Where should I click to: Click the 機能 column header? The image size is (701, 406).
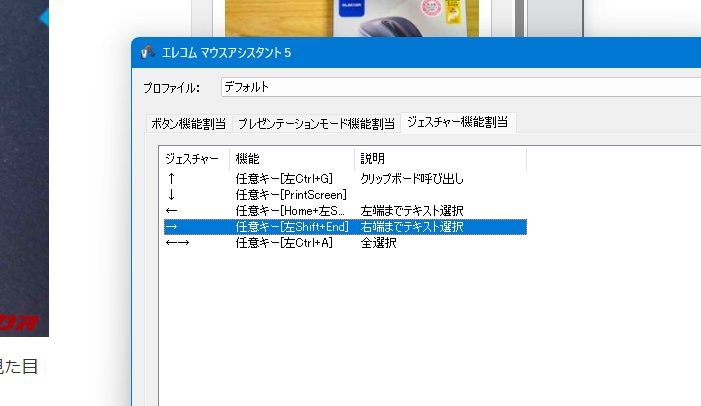247,159
